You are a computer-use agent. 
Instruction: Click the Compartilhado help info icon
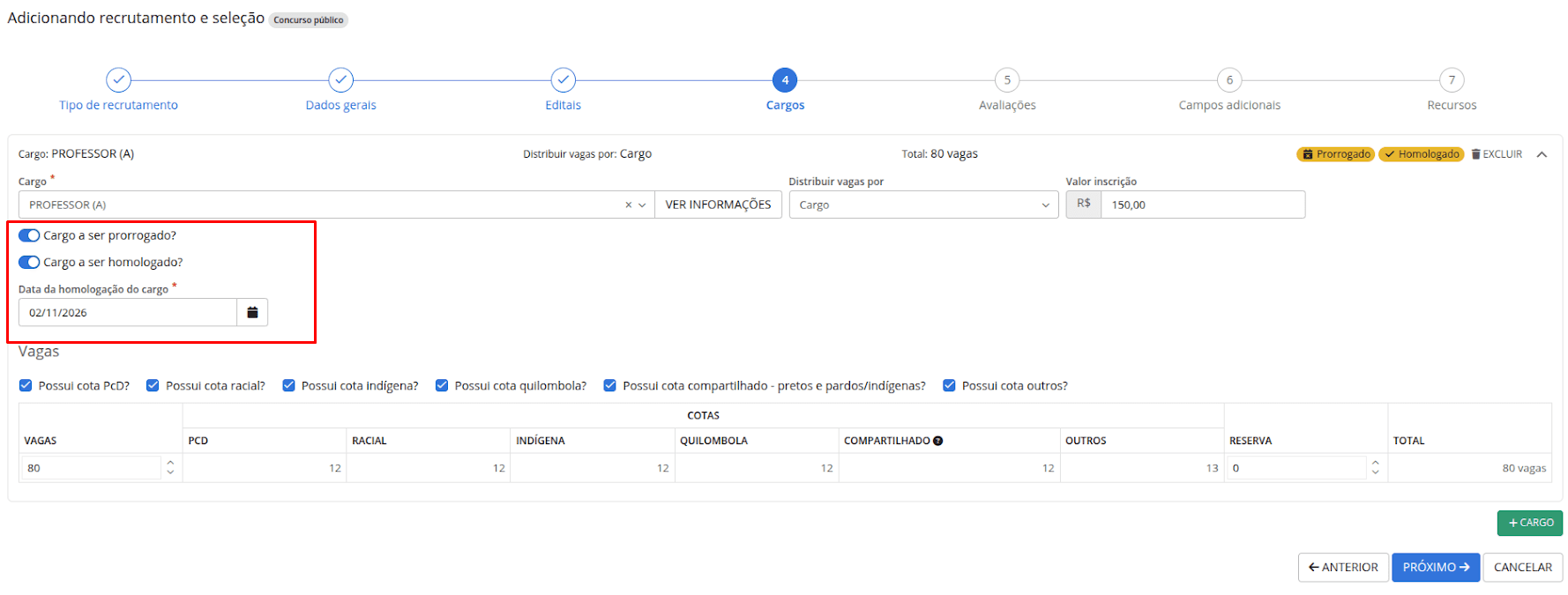coord(938,441)
